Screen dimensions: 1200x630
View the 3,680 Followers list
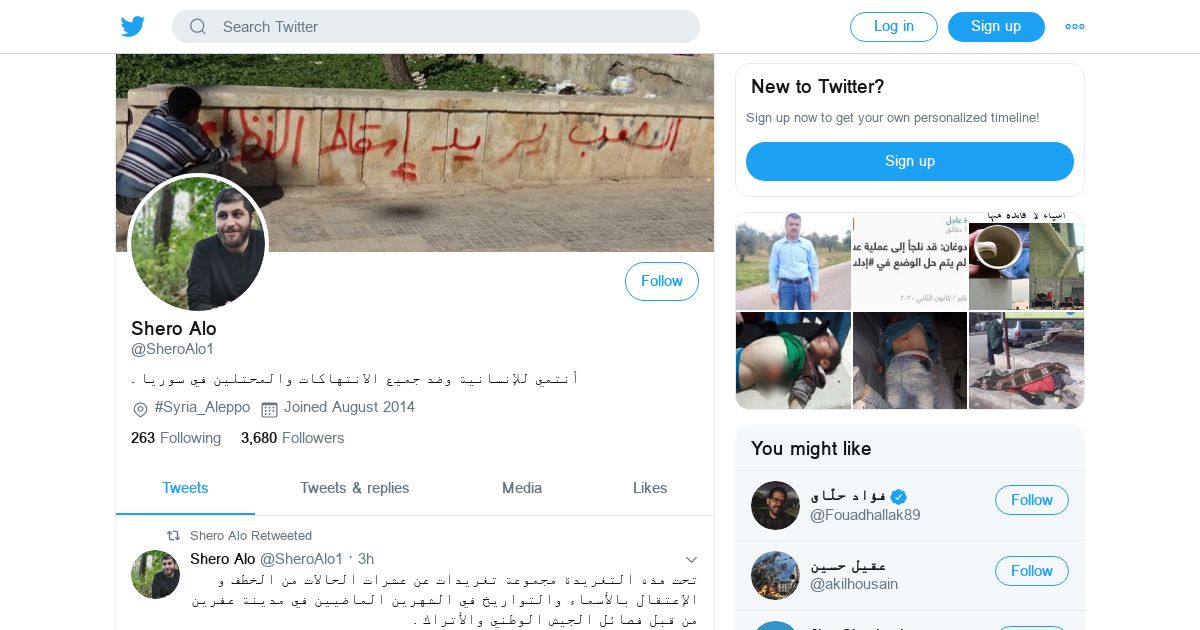[x=292, y=438]
